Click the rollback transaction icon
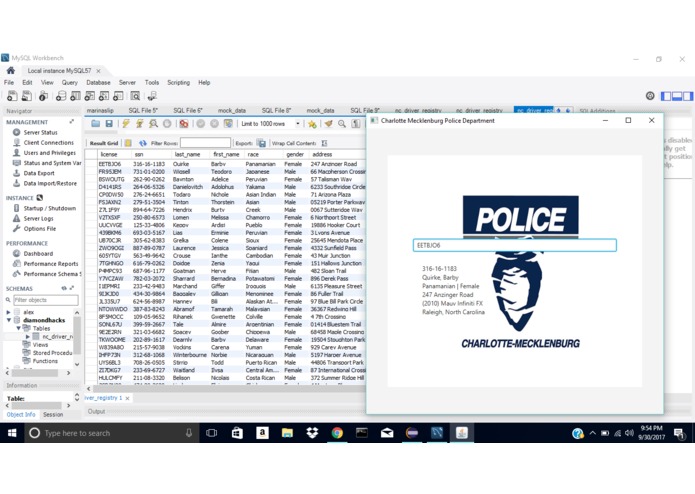 (214, 124)
